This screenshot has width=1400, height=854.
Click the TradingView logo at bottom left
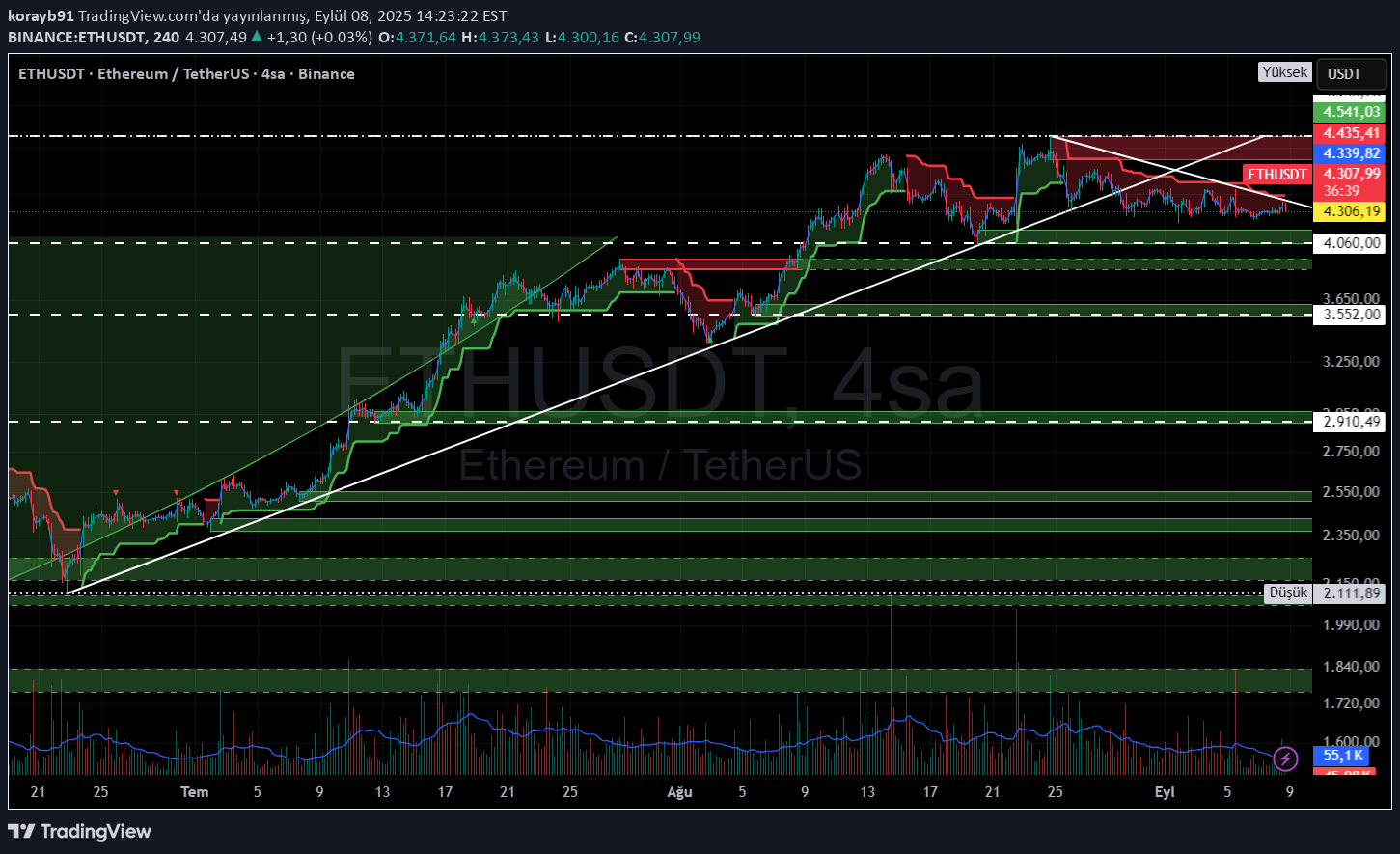[79, 831]
